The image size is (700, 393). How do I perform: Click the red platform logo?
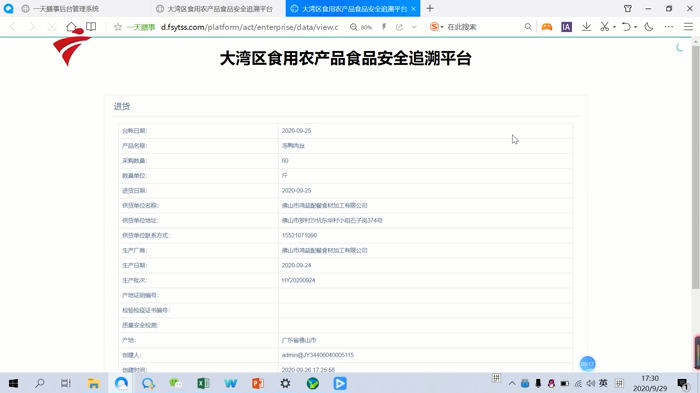71,47
